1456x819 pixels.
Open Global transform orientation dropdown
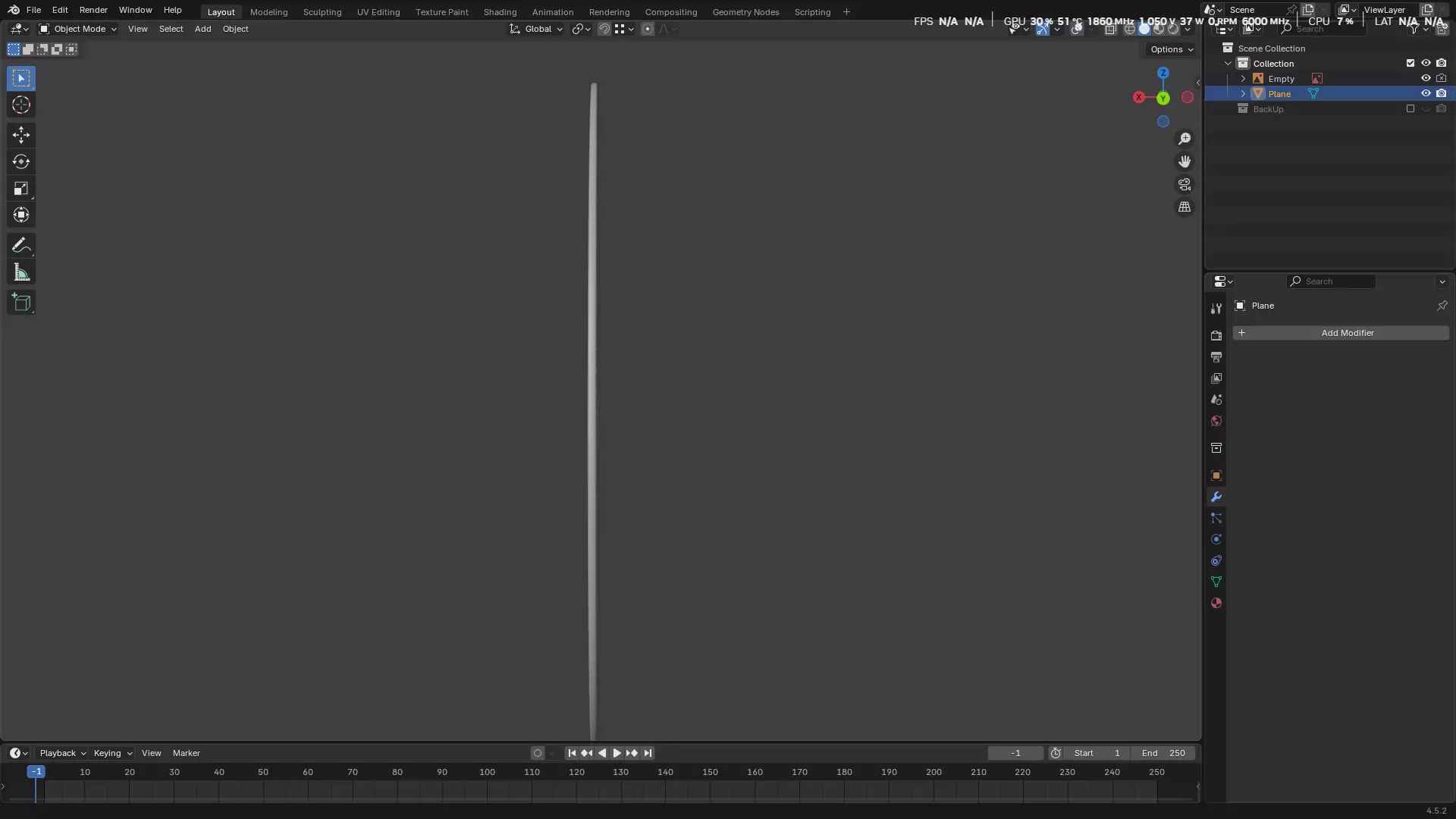click(537, 29)
